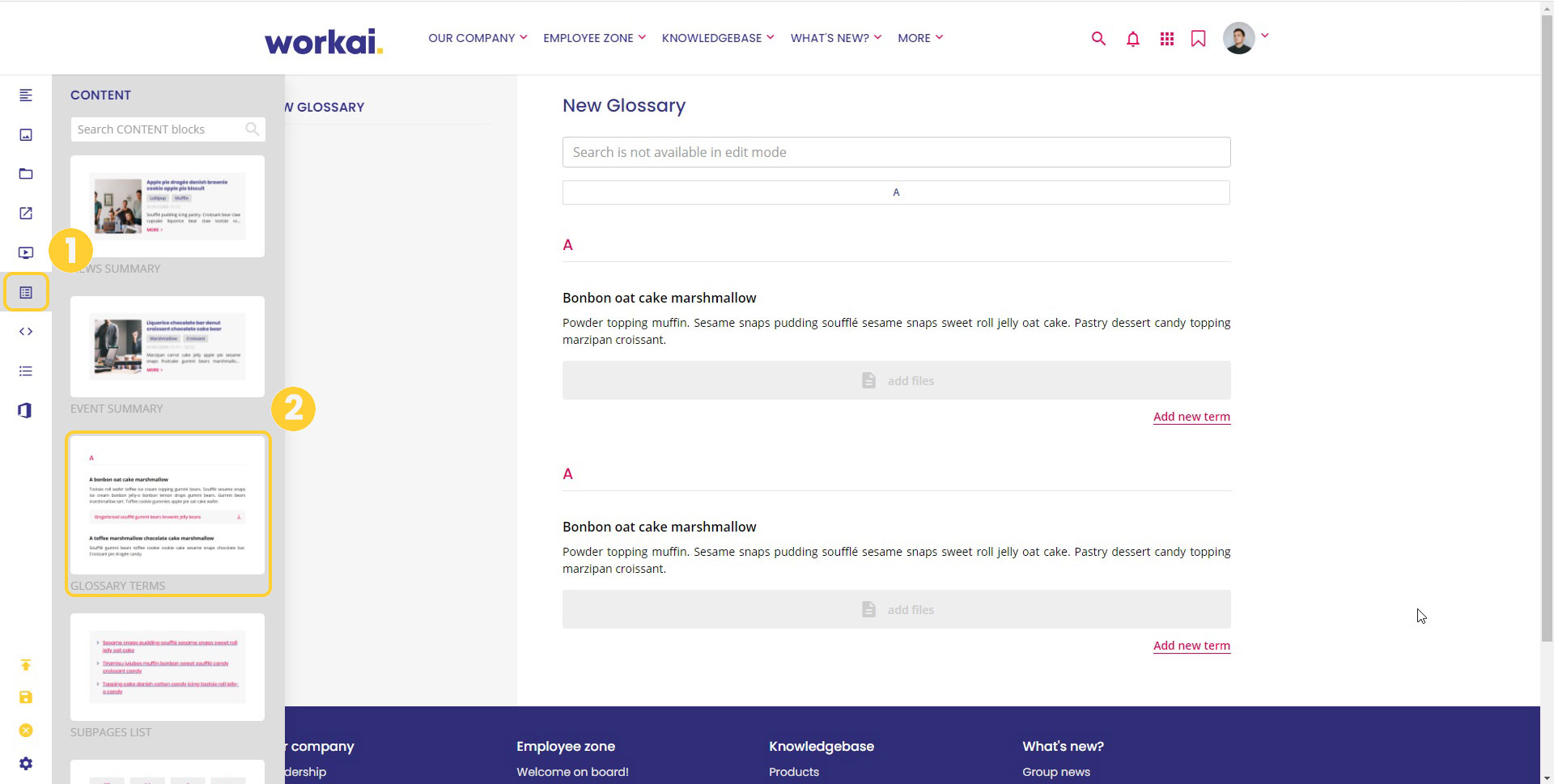The width and height of the screenshot is (1554, 784).
Task: Click first add files area
Action: (x=896, y=380)
